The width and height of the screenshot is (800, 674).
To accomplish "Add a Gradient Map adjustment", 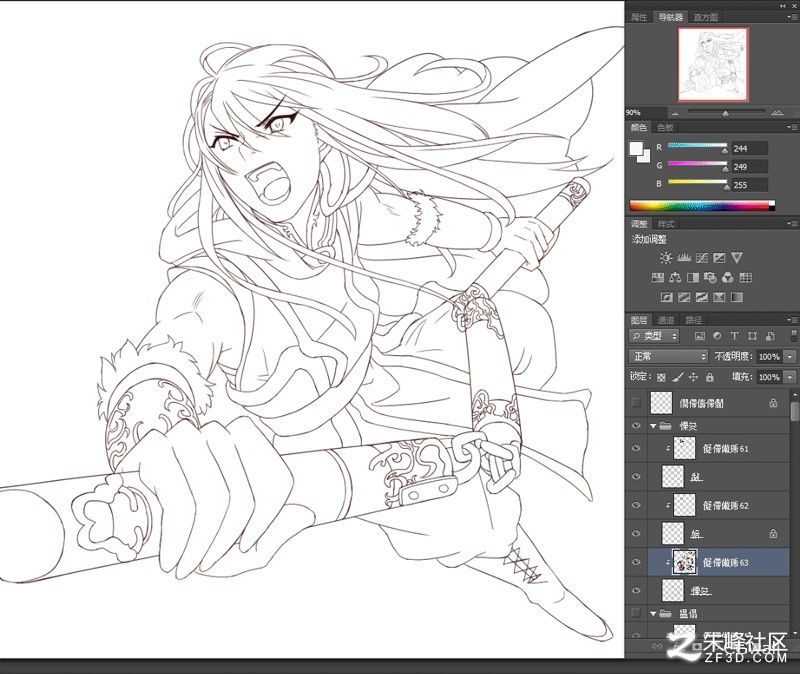I will (737, 297).
